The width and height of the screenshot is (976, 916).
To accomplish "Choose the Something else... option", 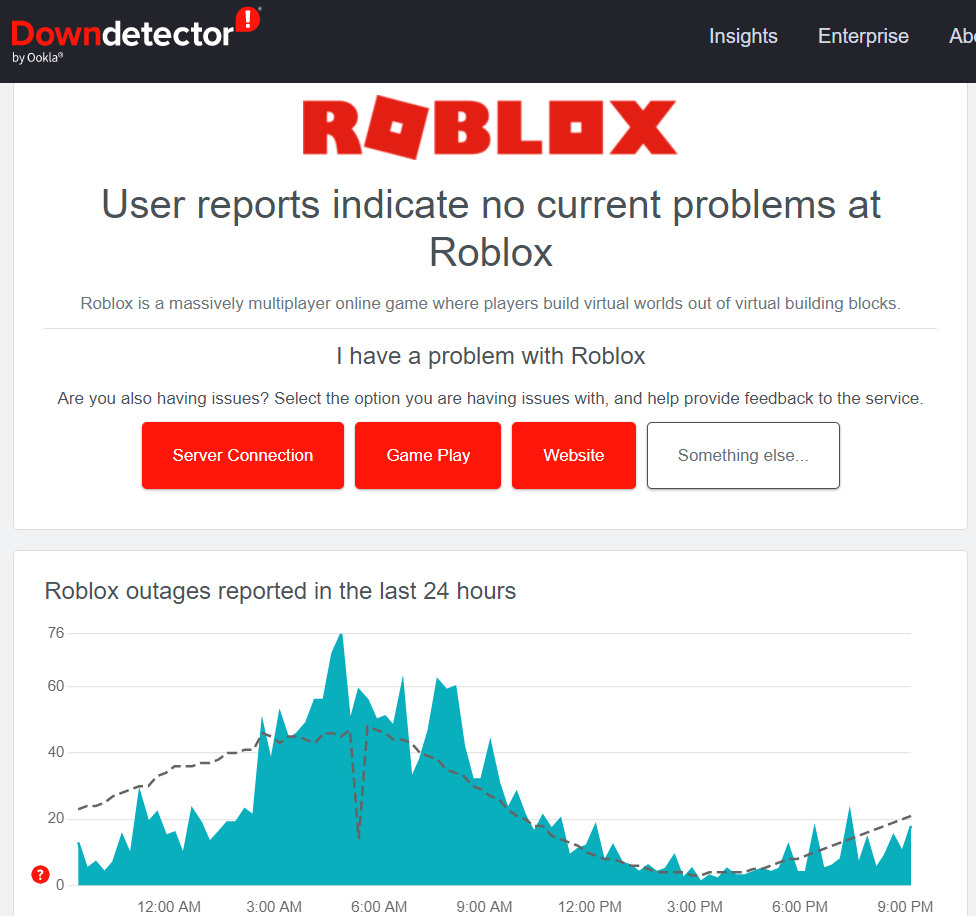I will pyautogui.click(x=743, y=455).
